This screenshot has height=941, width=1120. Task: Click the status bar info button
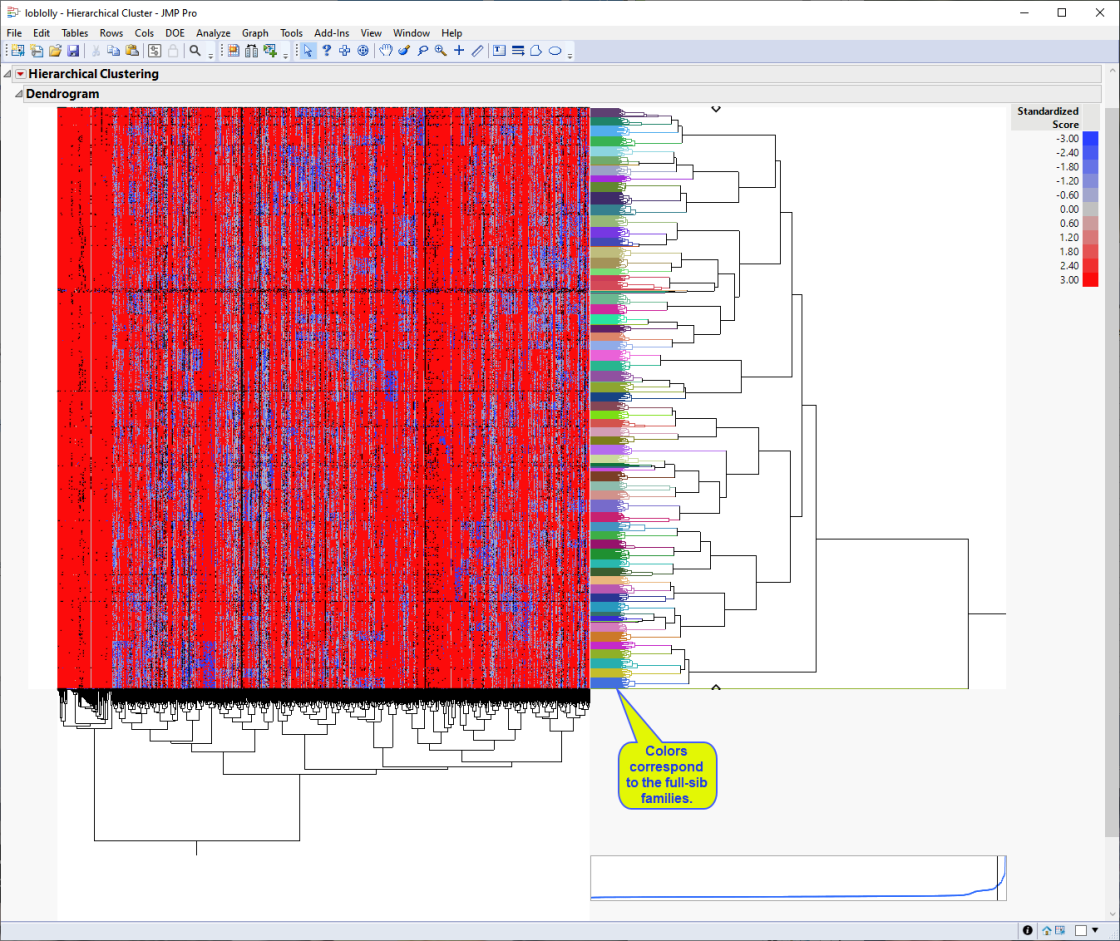[1028, 930]
